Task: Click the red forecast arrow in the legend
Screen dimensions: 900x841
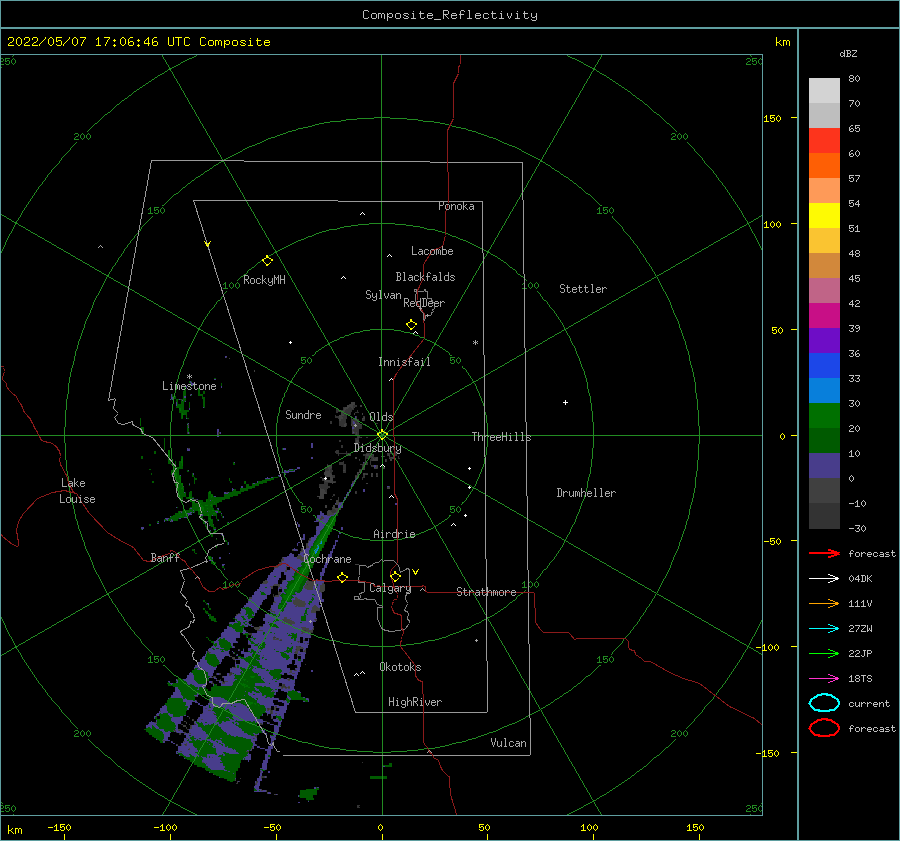Action: point(824,553)
